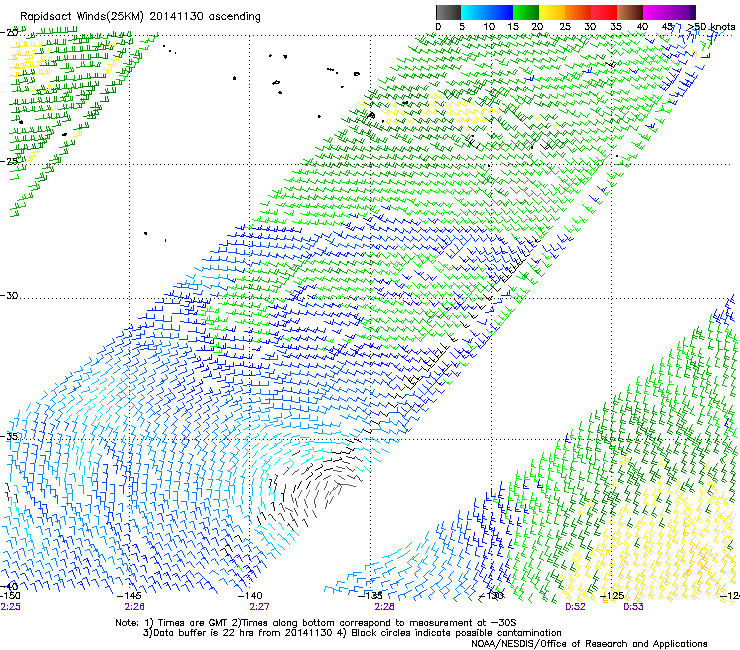Click the legend scale label "25"
This screenshot has height=650, width=740.
[565, 27]
